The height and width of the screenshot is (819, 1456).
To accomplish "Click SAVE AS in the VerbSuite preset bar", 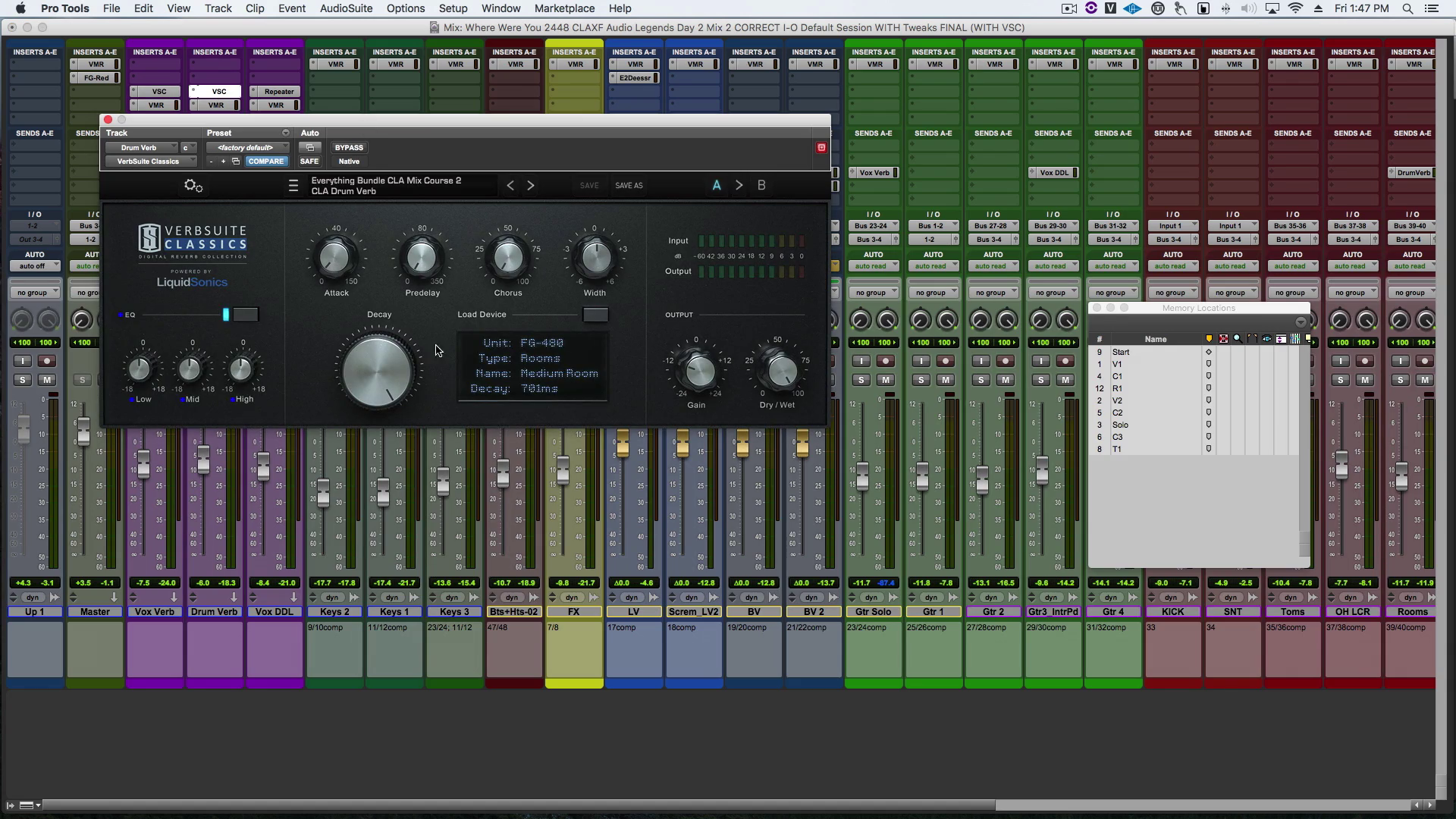I will pyautogui.click(x=629, y=186).
